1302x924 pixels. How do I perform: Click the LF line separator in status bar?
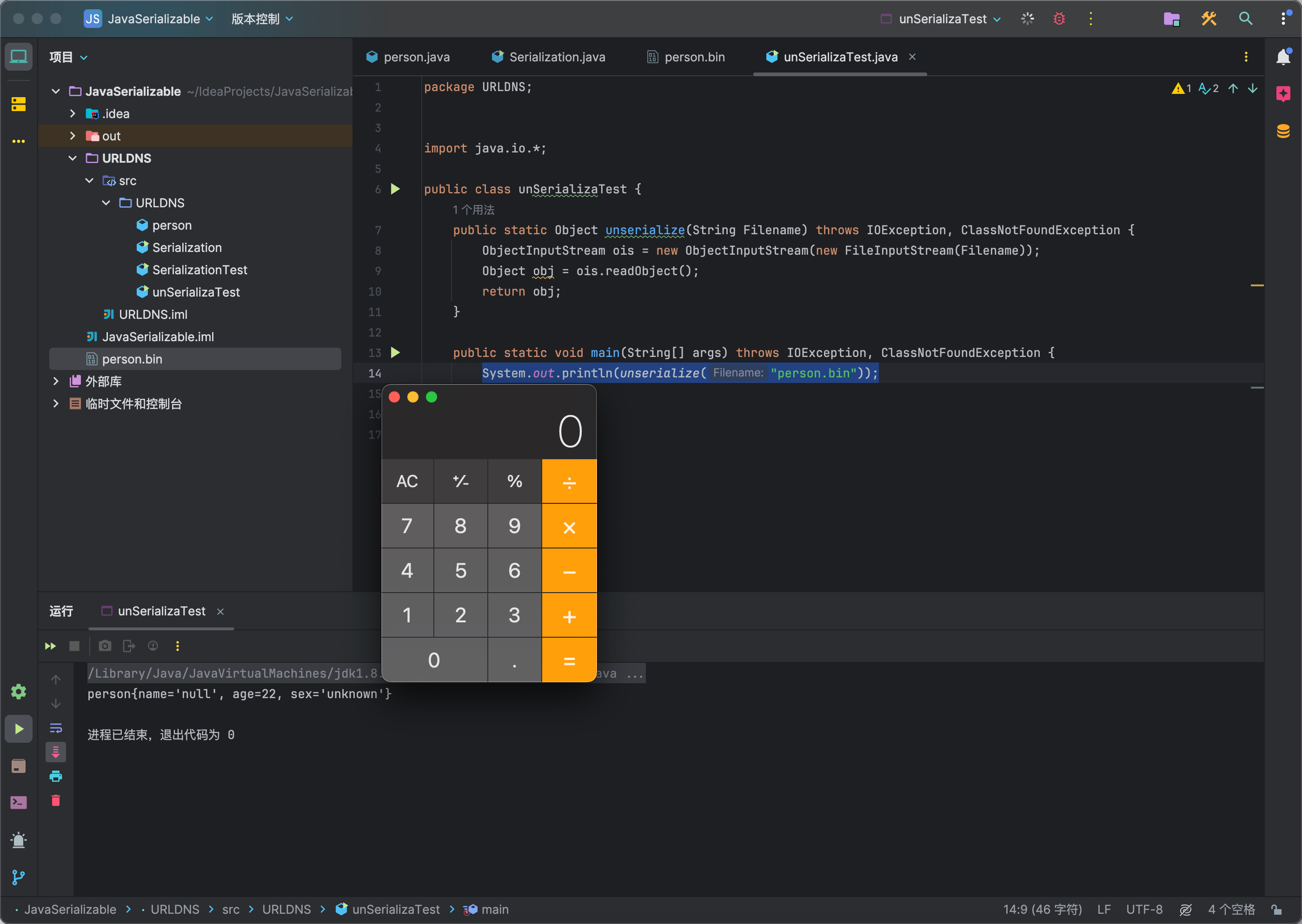coord(1104,909)
